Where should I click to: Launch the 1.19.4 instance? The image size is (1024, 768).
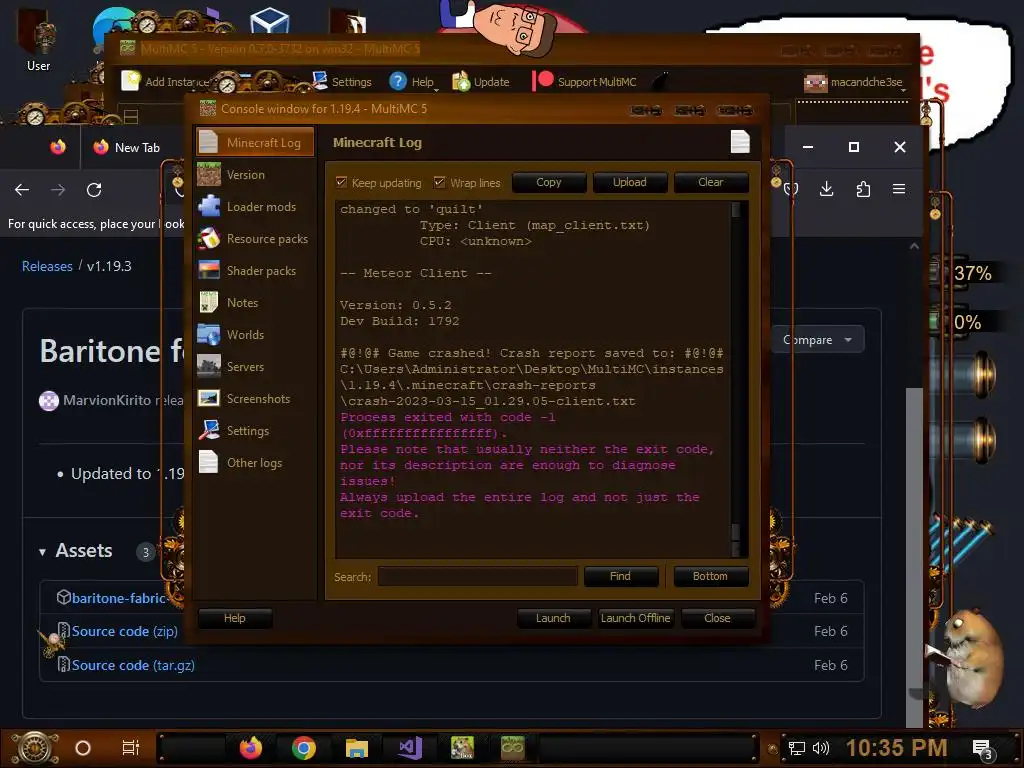(x=553, y=618)
